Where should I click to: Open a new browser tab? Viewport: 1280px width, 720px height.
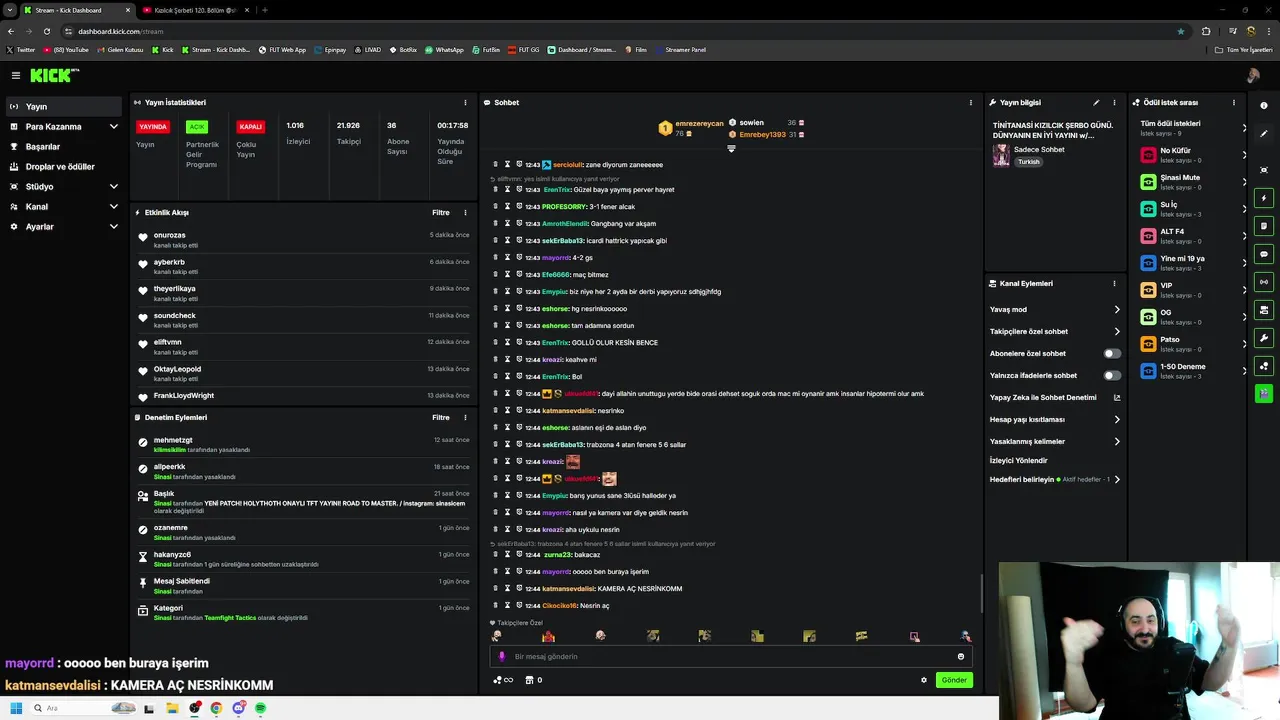(x=264, y=10)
